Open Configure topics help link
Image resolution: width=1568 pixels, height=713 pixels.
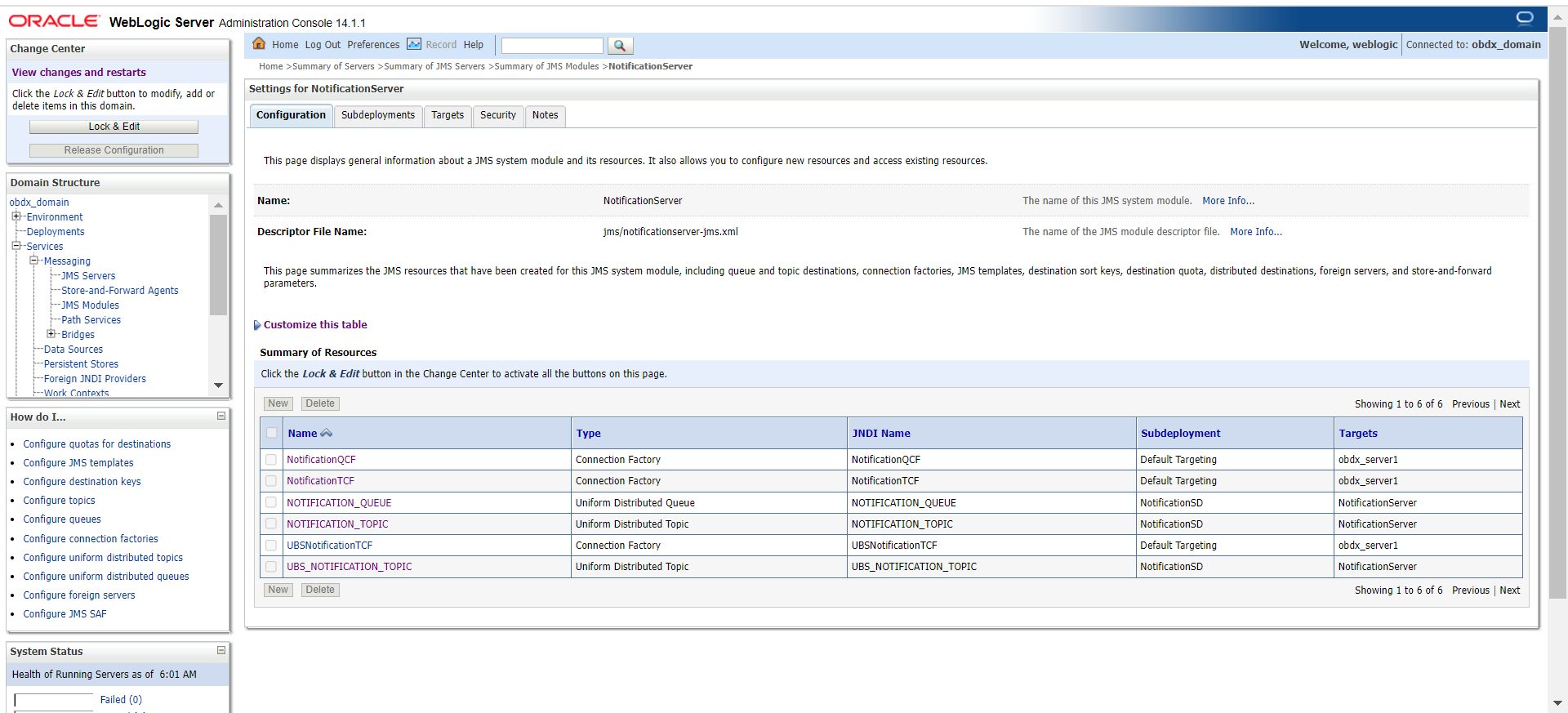(x=59, y=501)
